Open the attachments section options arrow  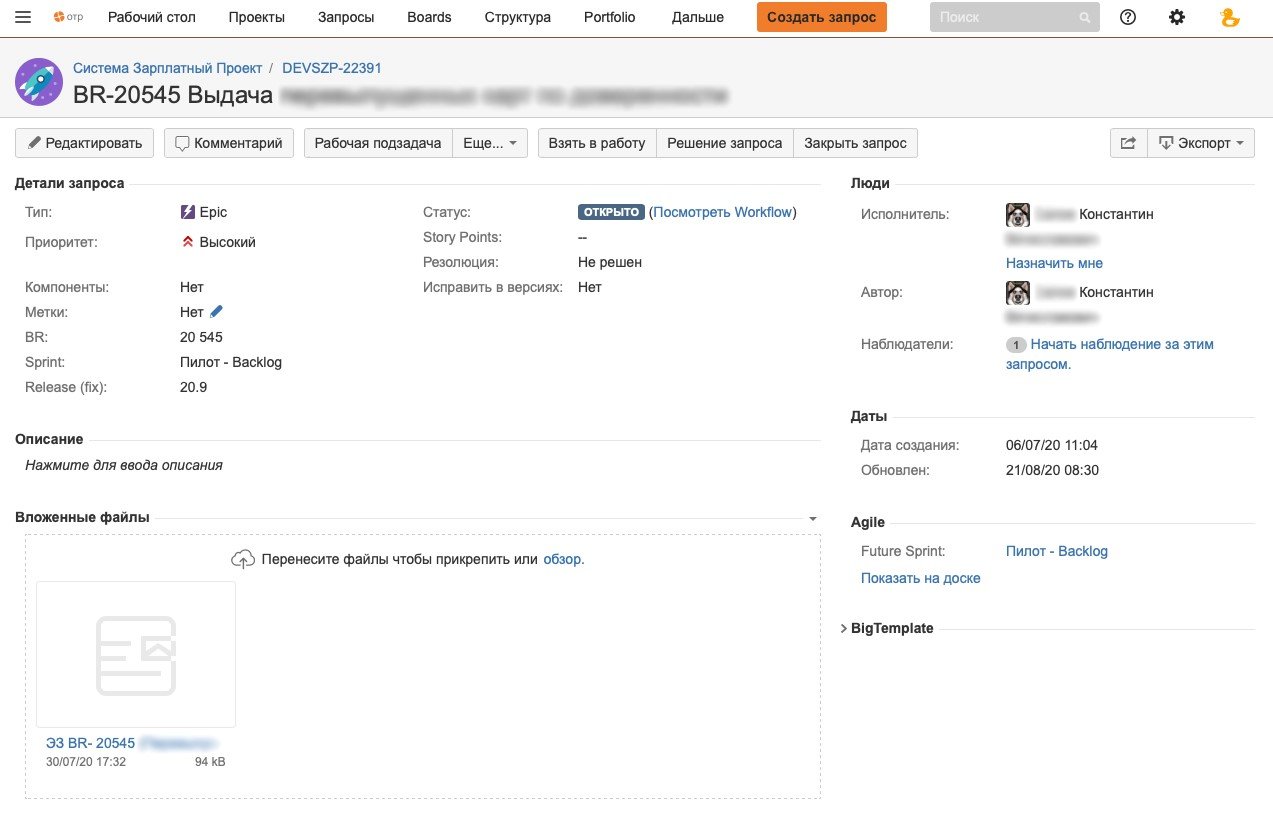pos(813,519)
